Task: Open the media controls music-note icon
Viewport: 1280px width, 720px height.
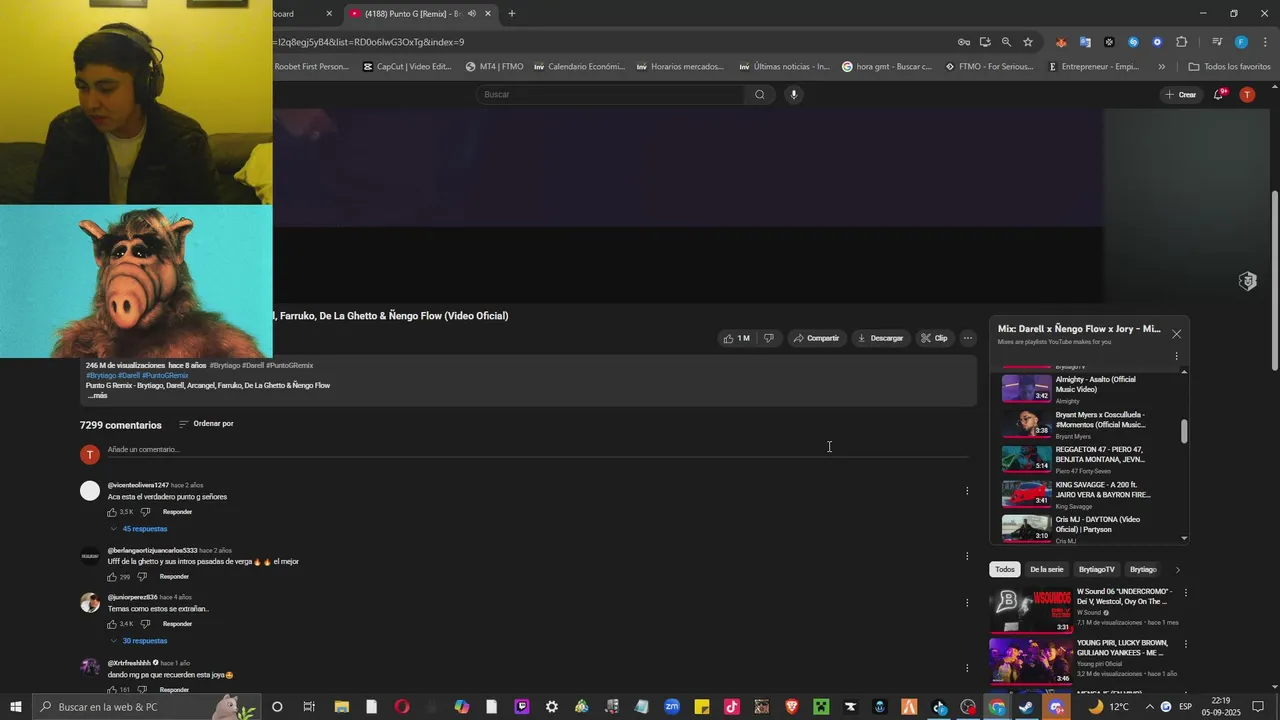Action: click(1217, 42)
